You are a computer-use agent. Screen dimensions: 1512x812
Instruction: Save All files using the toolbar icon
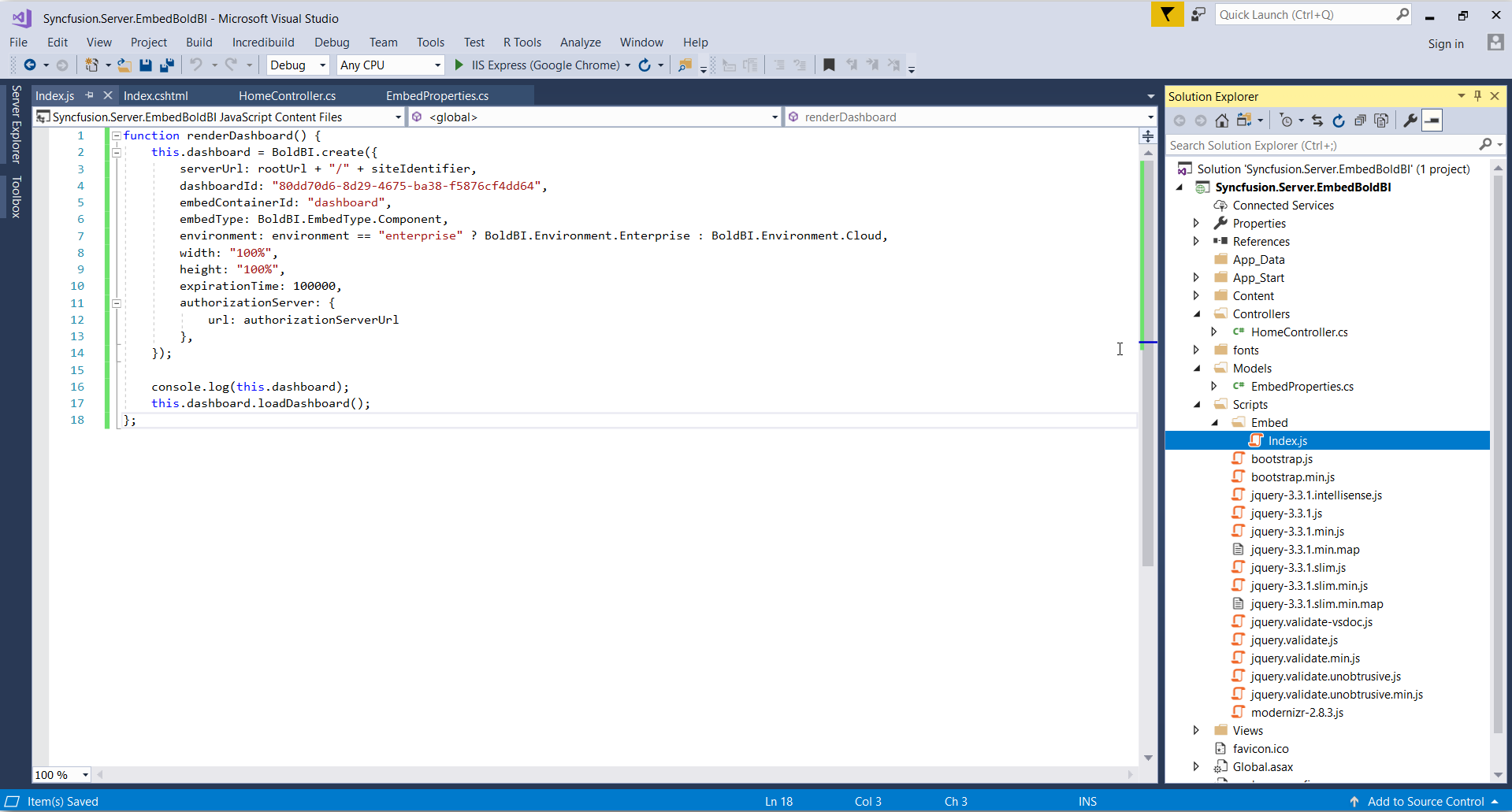pos(167,65)
